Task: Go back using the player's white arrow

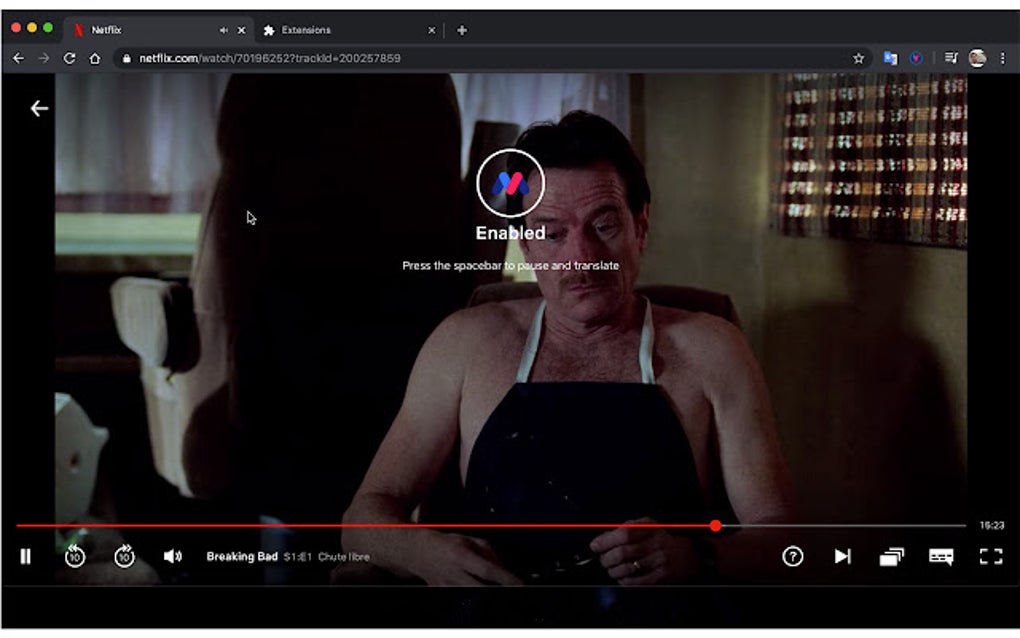Action: pos(39,108)
